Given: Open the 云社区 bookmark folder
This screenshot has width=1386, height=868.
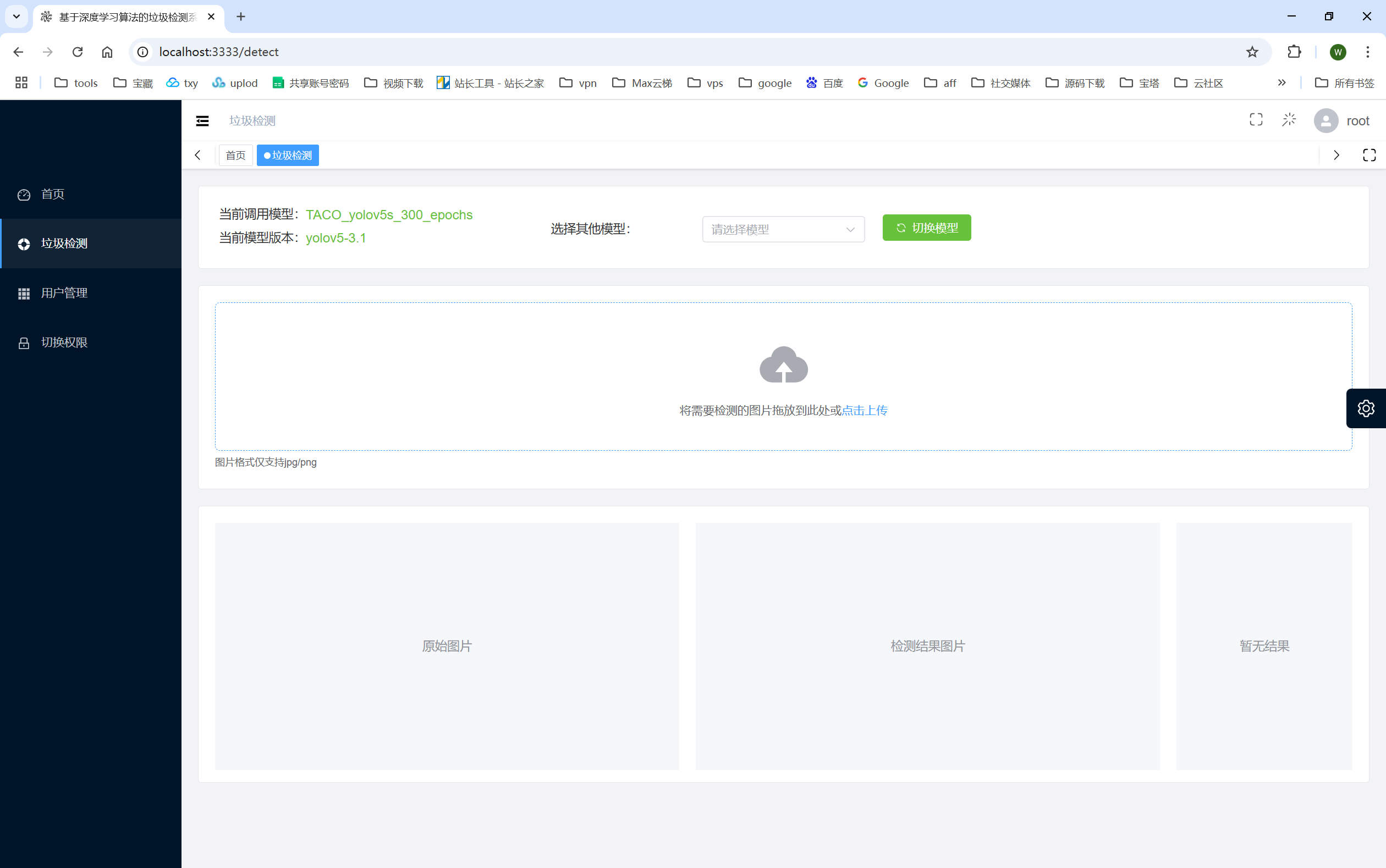Looking at the screenshot, I should tap(1198, 82).
